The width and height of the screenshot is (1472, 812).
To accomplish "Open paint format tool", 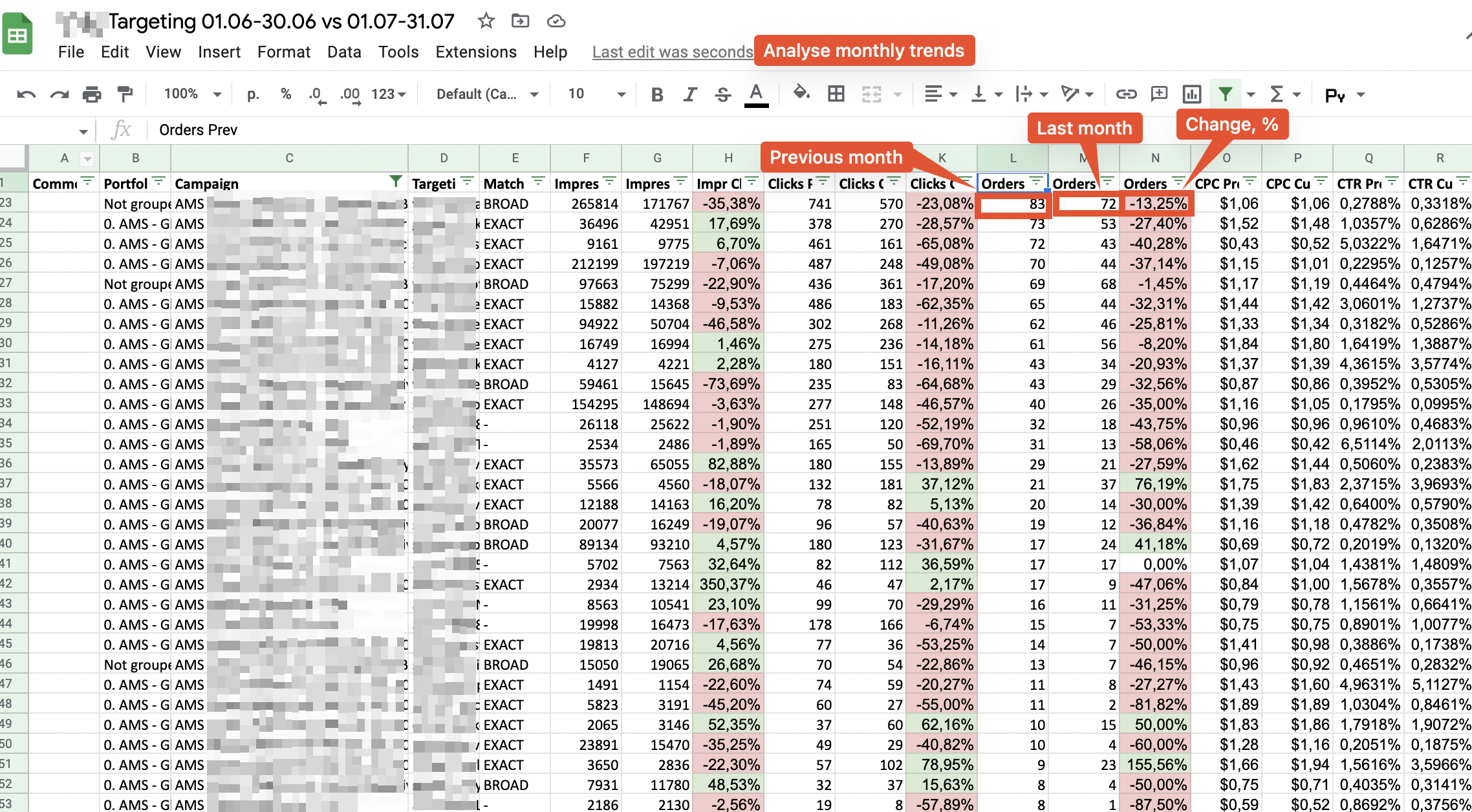I will pyautogui.click(x=125, y=94).
